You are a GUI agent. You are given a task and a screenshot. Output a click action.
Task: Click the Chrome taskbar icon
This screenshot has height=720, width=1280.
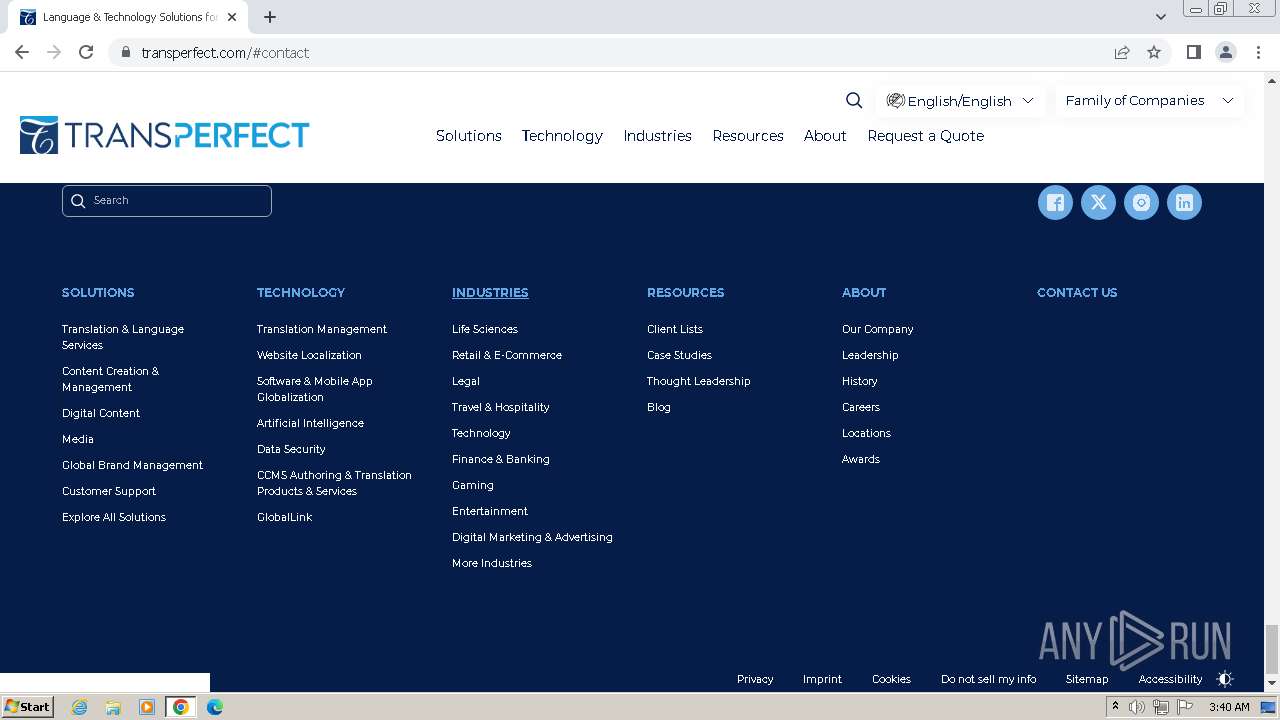pos(181,707)
